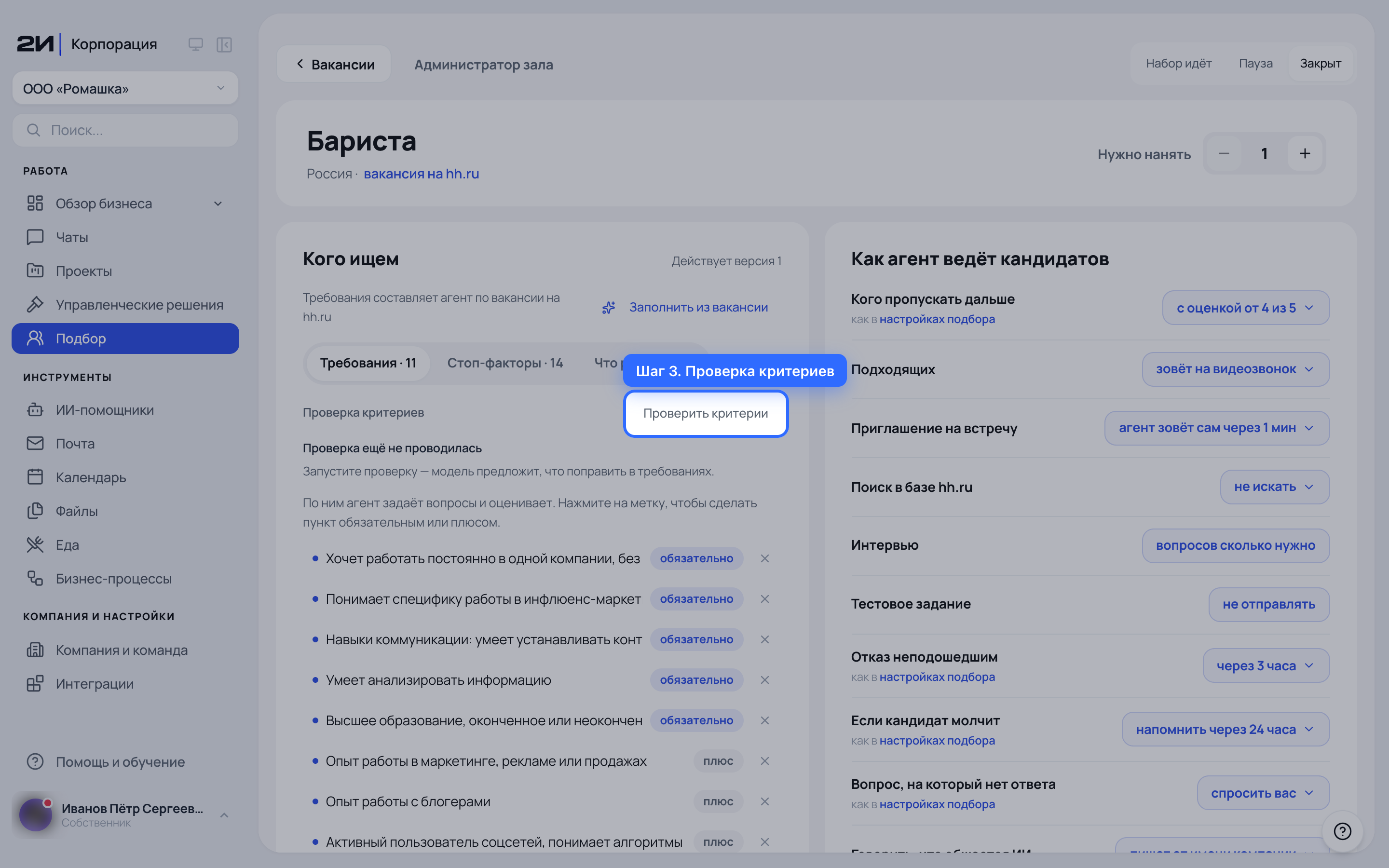Toggle 'плюс' tag on 'Опыт работы в маркетинге'
The width and height of the screenshot is (1389, 868).
[x=718, y=761]
